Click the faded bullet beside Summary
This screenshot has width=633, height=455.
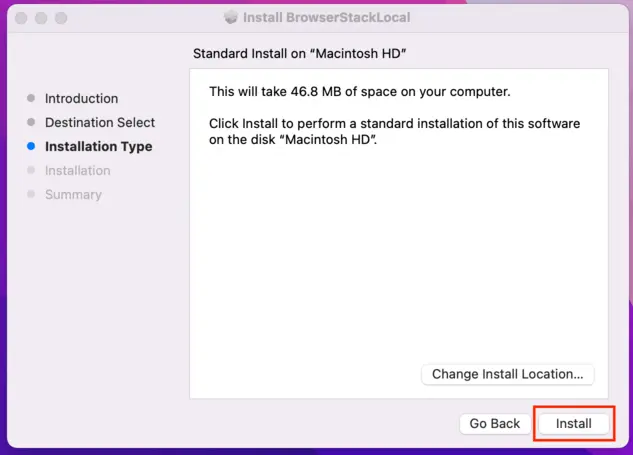click(31, 194)
